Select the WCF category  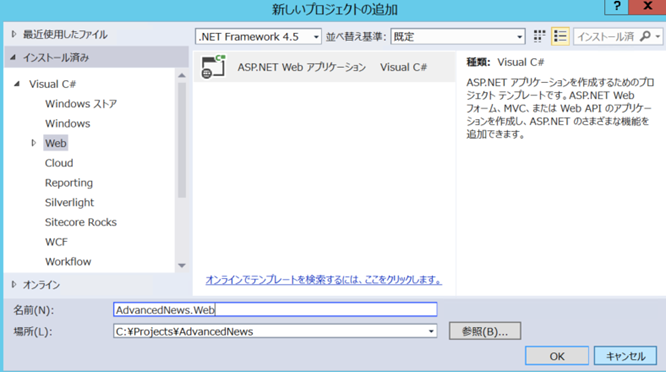[x=56, y=242]
